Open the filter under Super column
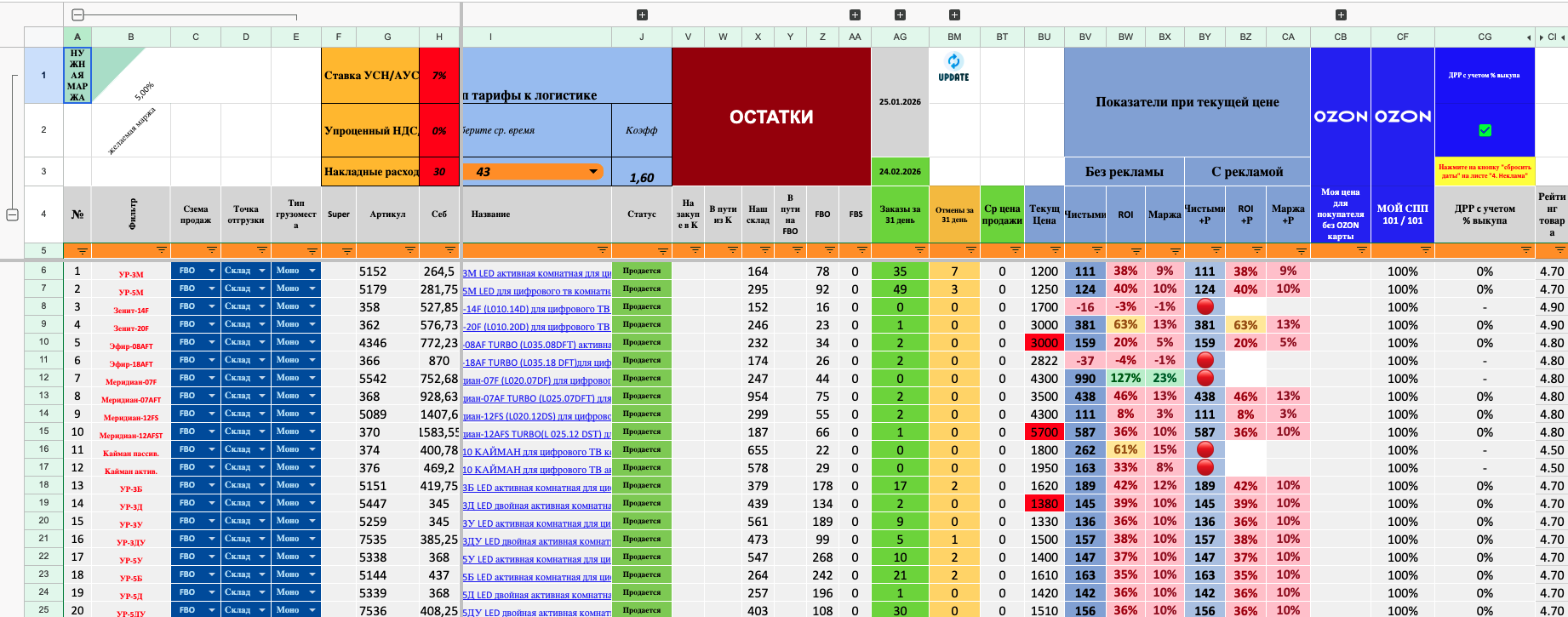 tap(347, 251)
